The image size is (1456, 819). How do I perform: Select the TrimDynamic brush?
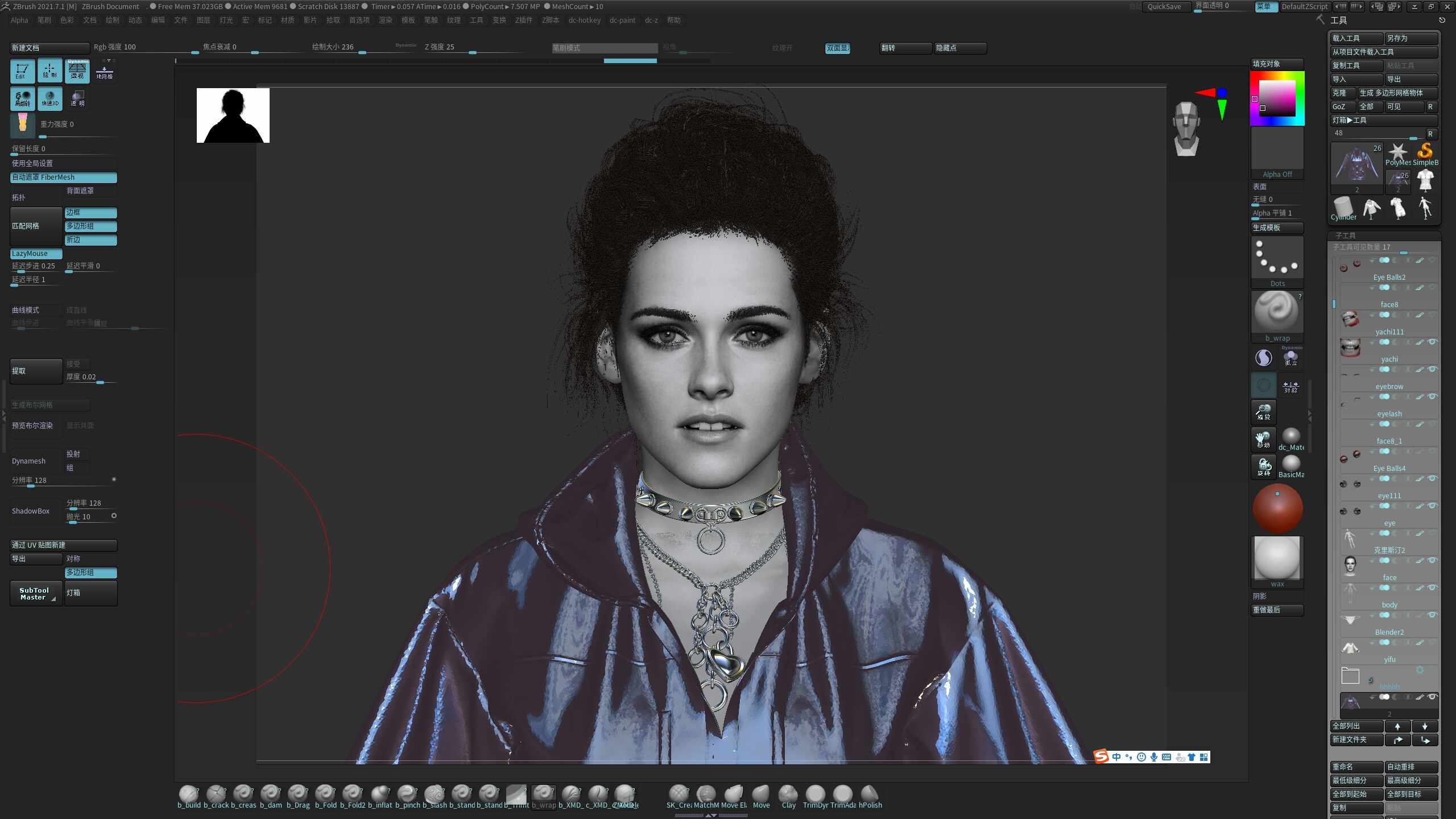[x=816, y=796]
